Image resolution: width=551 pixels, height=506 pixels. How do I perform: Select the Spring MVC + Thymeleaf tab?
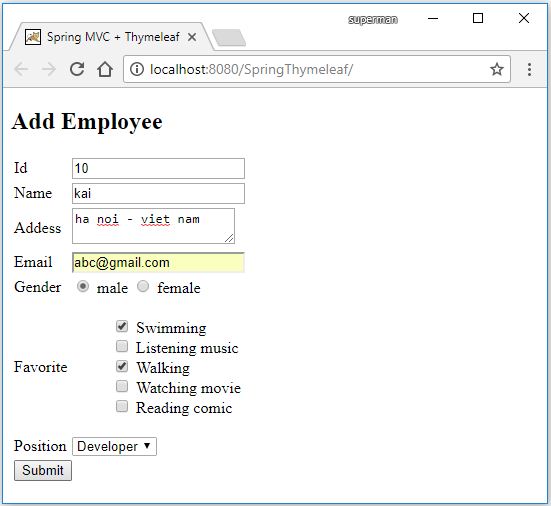click(x=112, y=37)
